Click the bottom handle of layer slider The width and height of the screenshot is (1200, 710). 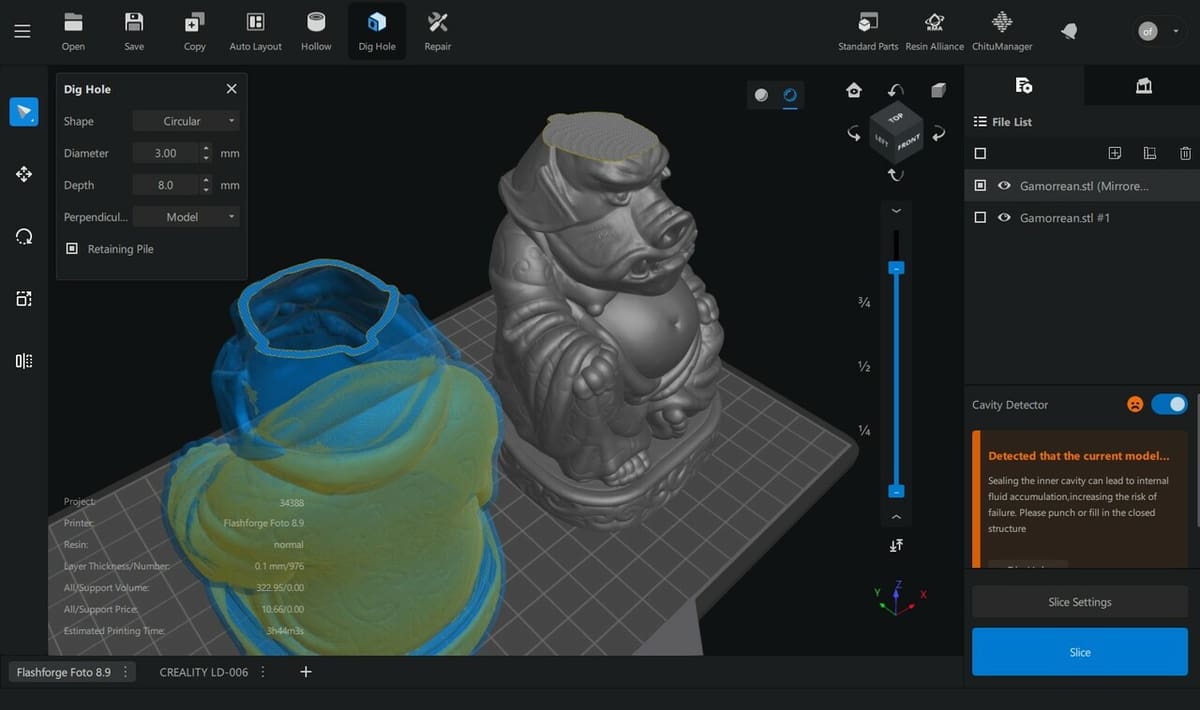(896, 491)
